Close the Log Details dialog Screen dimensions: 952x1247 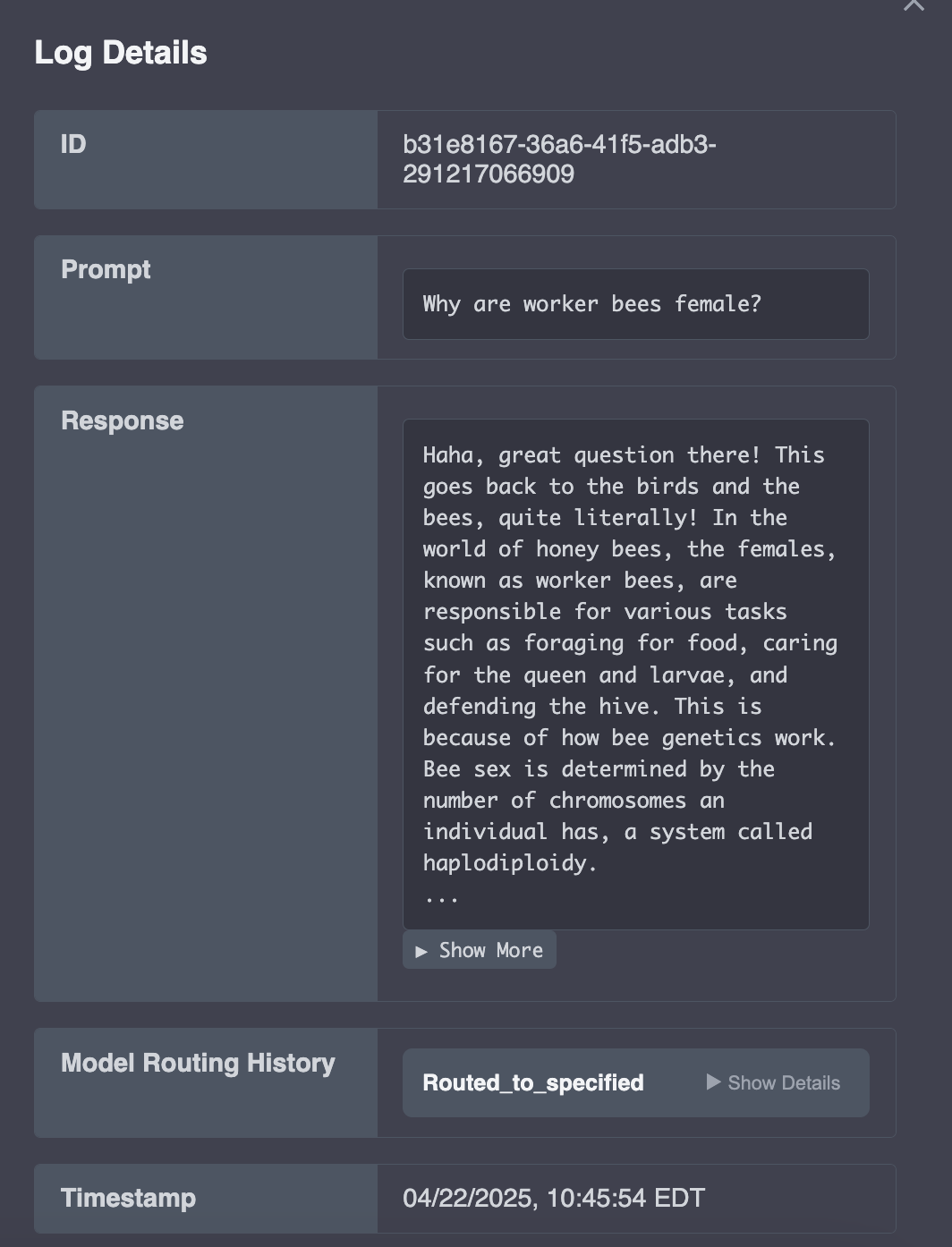pos(914,4)
